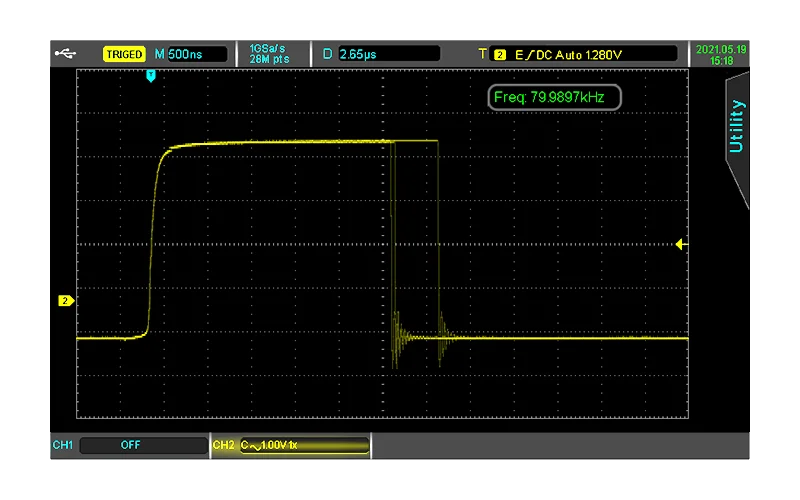The image size is (800, 500).
Task: Toggle CH1 OFF status box
Action: (x=143, y=445)
